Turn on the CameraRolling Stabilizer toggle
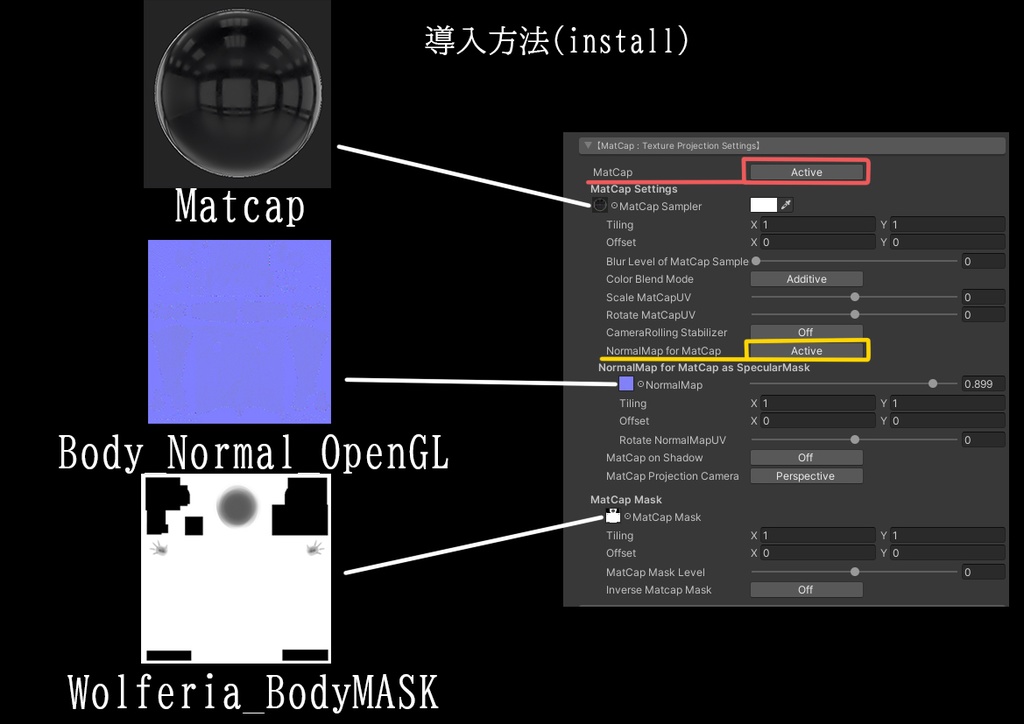 pos(806,332)
